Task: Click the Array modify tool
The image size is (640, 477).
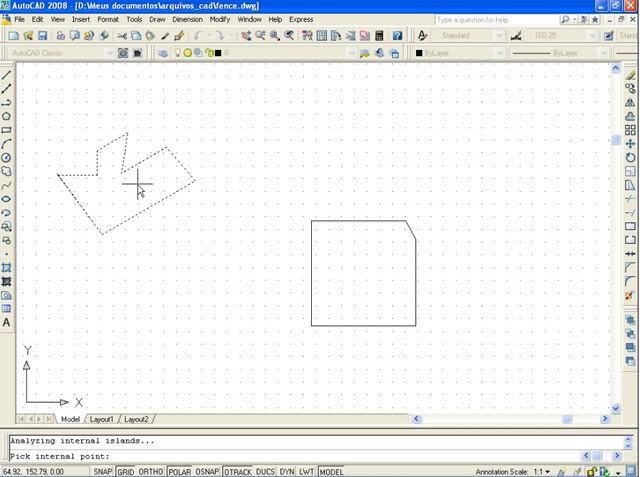Action: 630,130
